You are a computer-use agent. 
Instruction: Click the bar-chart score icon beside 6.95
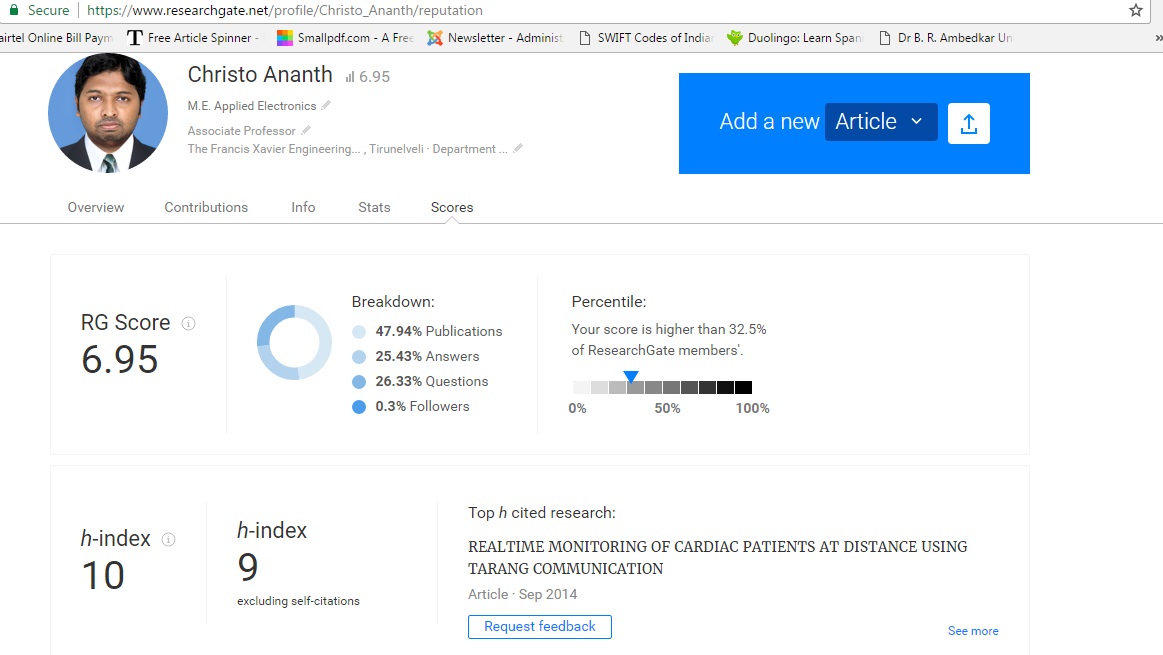[x=349, y=76]
